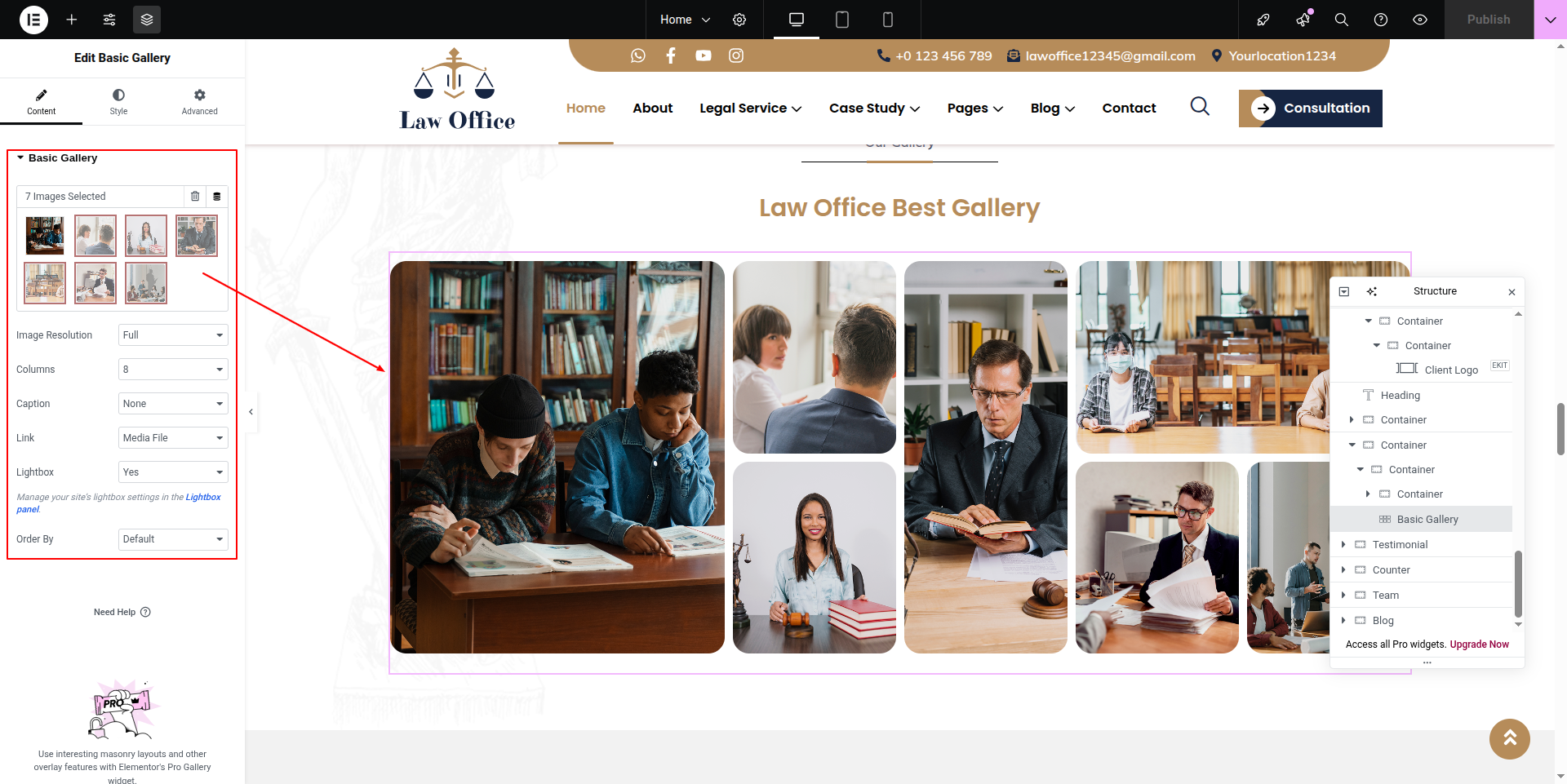Open the Pages menu
The height and width of the screenshot is (784, 1567).
tap(975, 108)
